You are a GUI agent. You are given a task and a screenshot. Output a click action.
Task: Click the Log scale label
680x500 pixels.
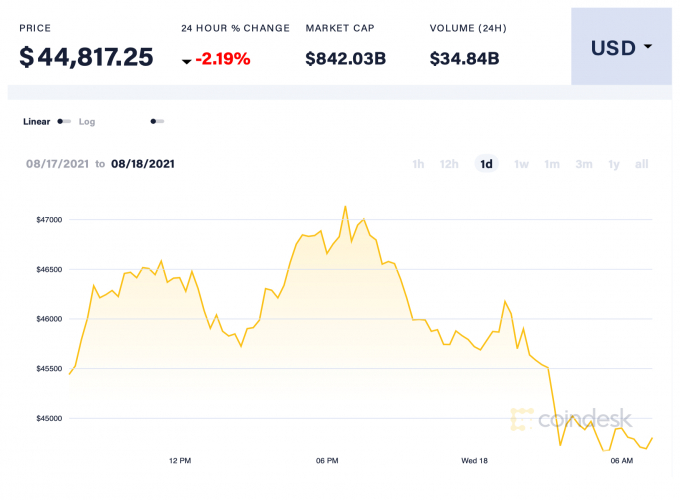87,122
